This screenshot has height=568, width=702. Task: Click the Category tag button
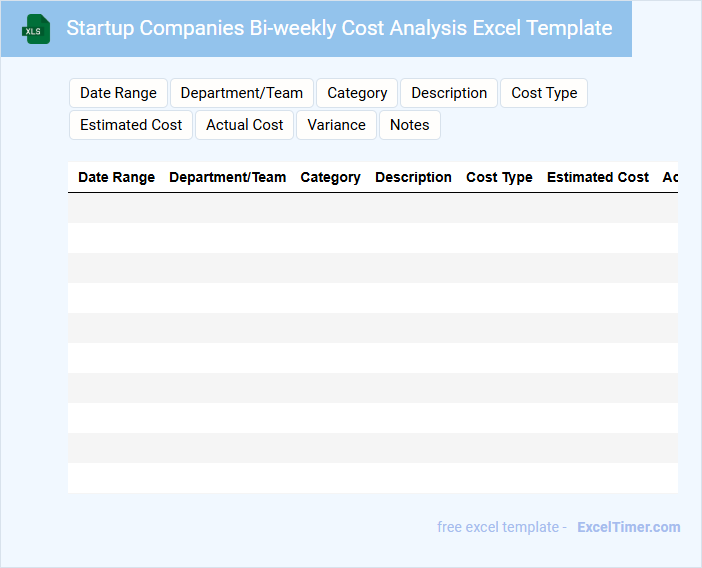coord(357,93)
